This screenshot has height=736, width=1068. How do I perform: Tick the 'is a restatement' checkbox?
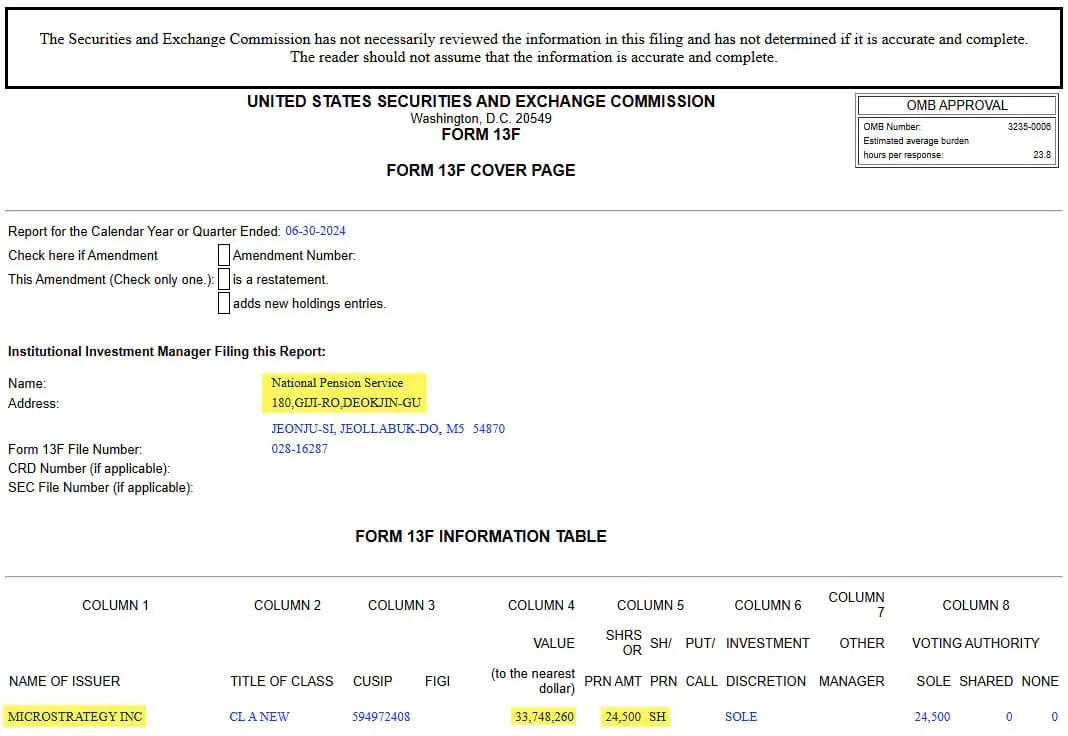(223, 279)
